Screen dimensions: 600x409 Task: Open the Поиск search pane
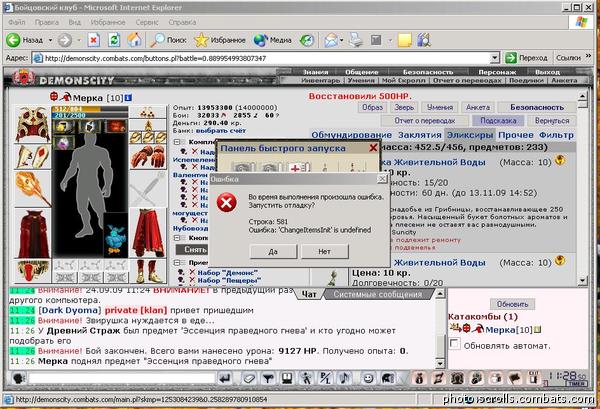click(168, 40)
